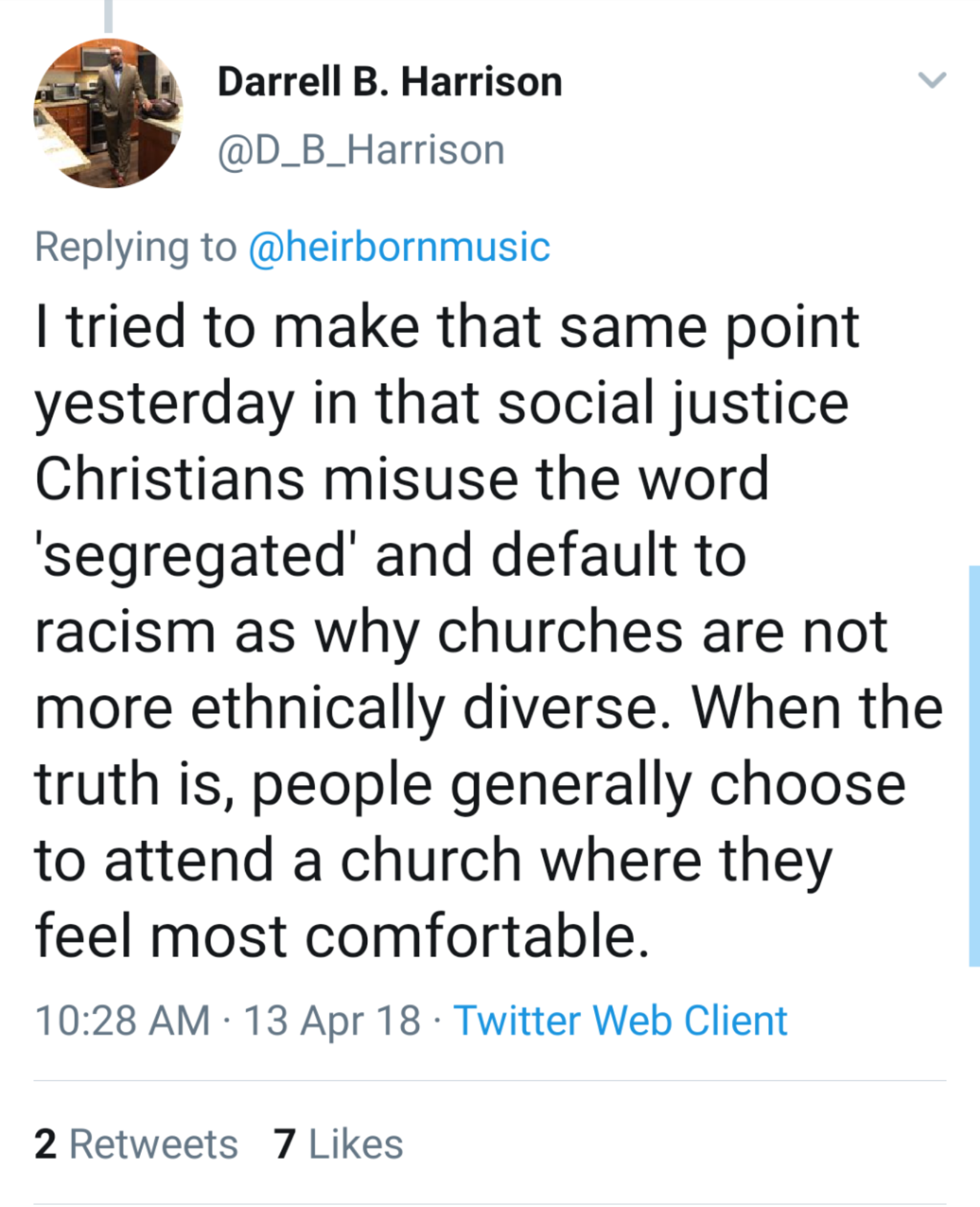This screenshot has height=1207, width=980.
Task: Click the blue scroll indicator on right edge
Action: click(974, 766)
